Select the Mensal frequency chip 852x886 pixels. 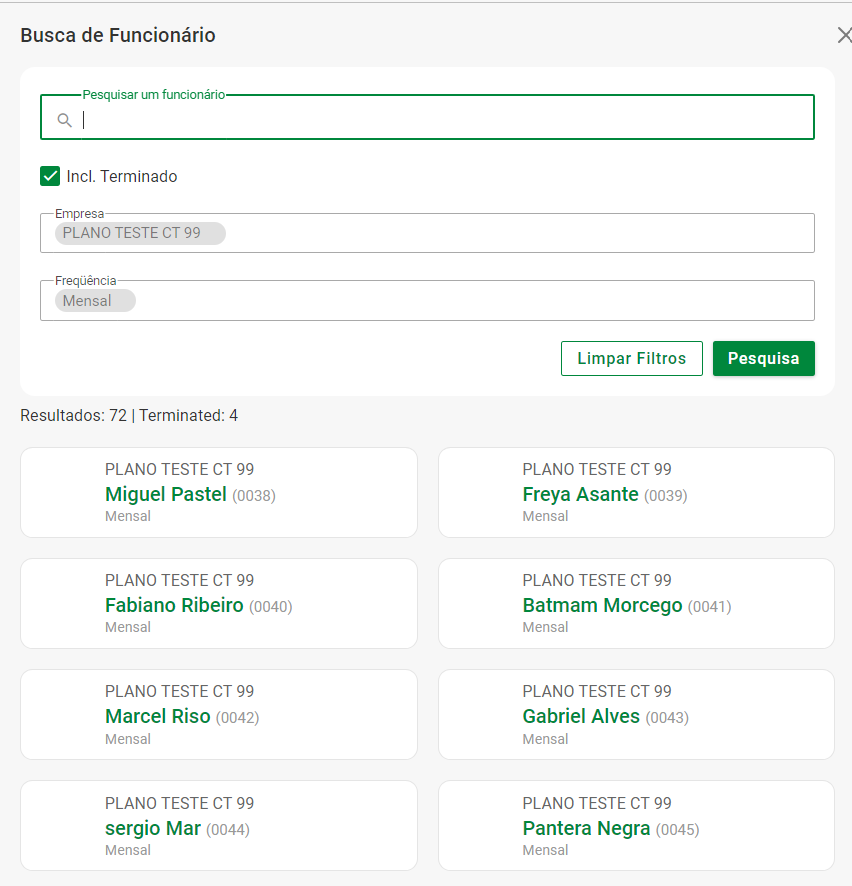coord(95,301)
